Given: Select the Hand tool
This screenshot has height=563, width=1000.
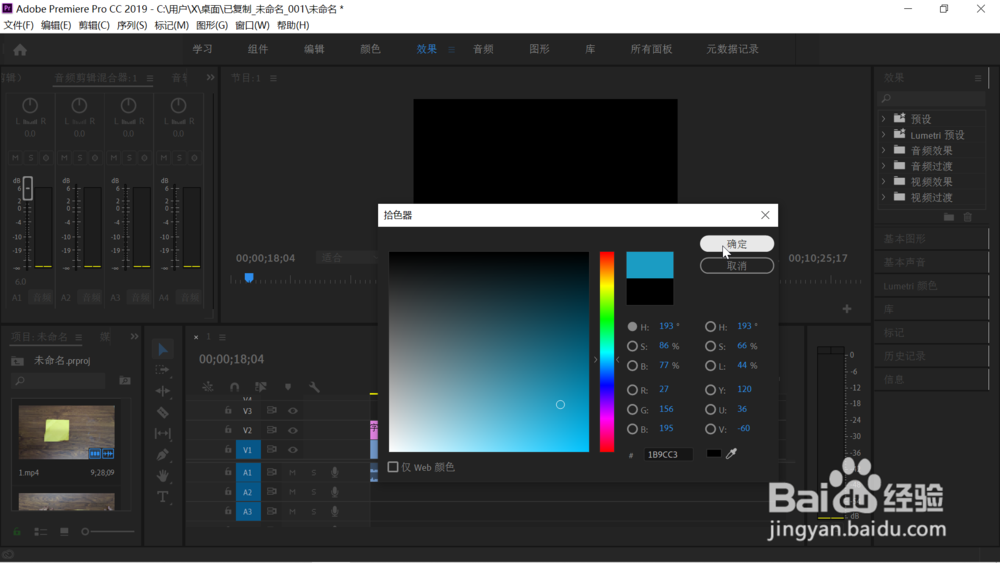Looking at the screenshot, I should click(x=163, y=476).
